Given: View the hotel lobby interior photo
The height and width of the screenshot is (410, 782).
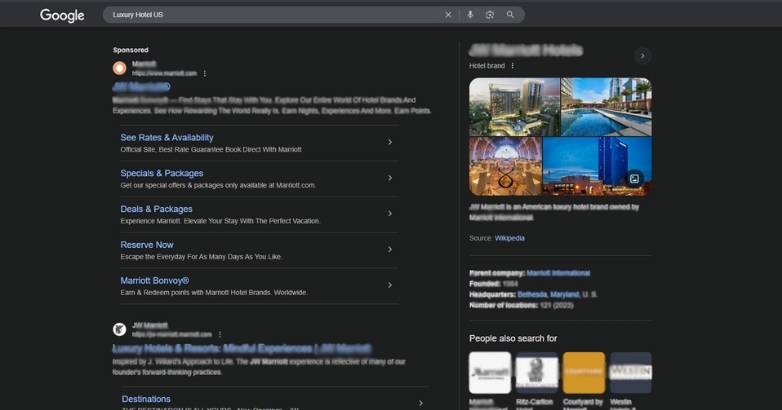Looking at the screenshot, I should coord(505,167).
